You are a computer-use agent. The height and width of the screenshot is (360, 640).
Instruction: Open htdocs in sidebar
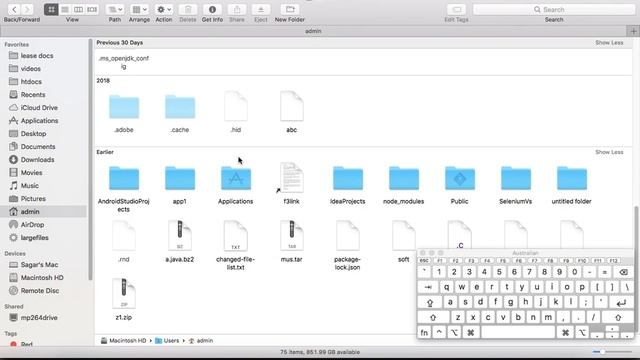pos(31,82)
